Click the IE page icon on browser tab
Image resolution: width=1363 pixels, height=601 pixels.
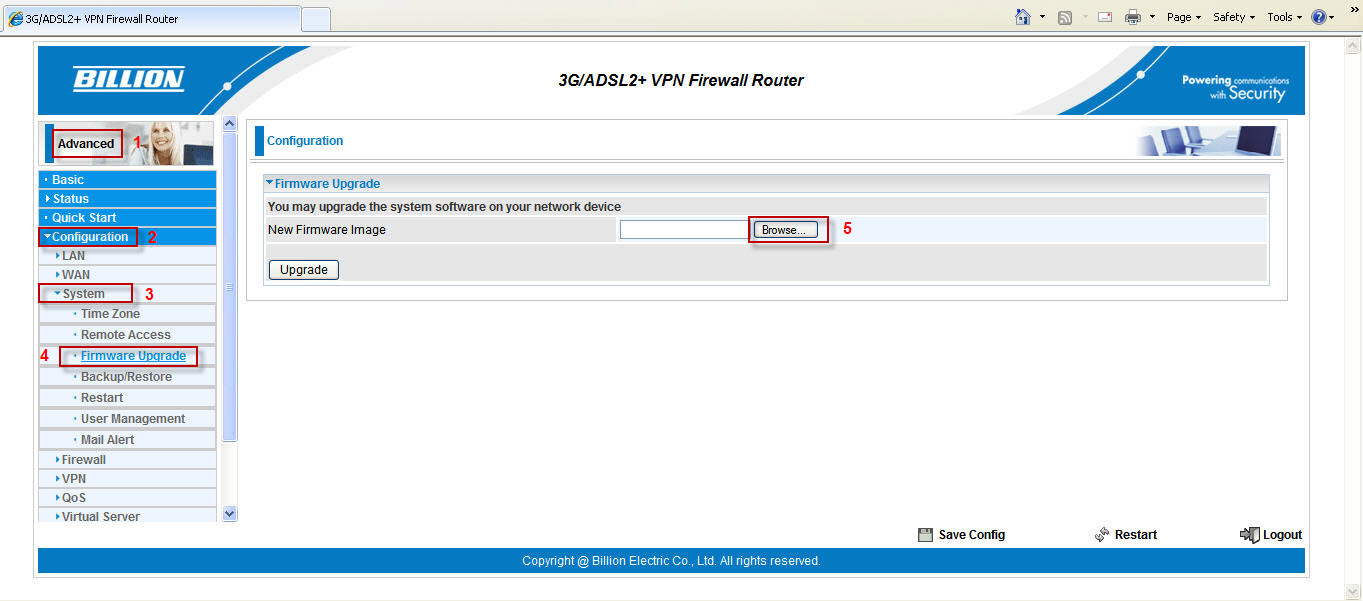[x=15, y=18]
